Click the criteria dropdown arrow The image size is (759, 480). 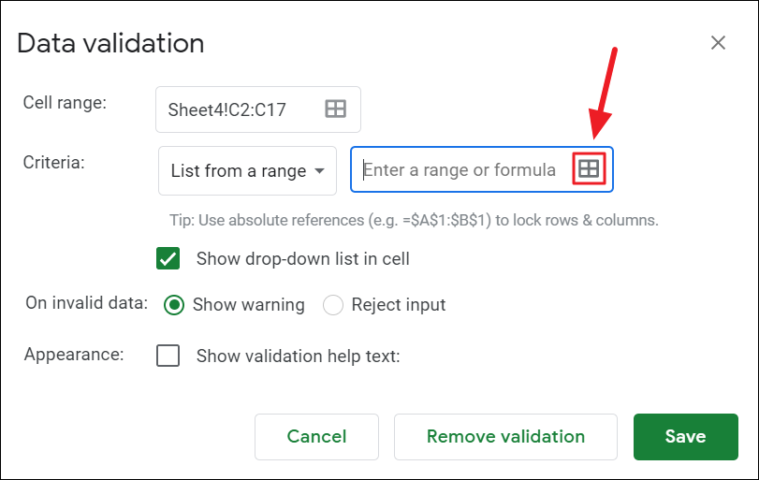[x=319, y=171]
